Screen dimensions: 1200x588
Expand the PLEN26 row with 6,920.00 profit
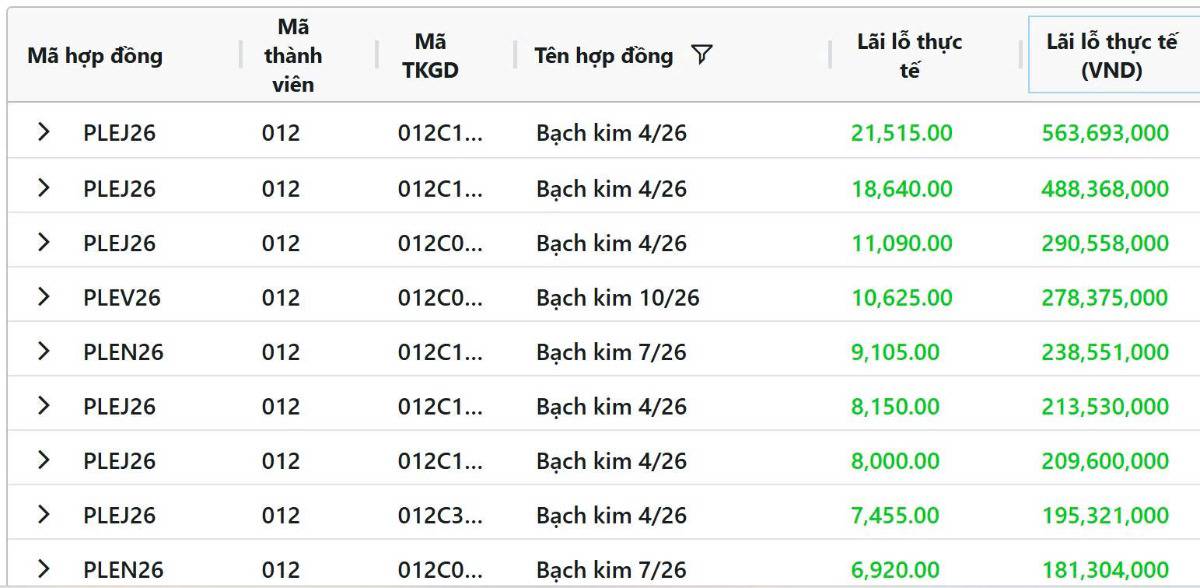43,569
